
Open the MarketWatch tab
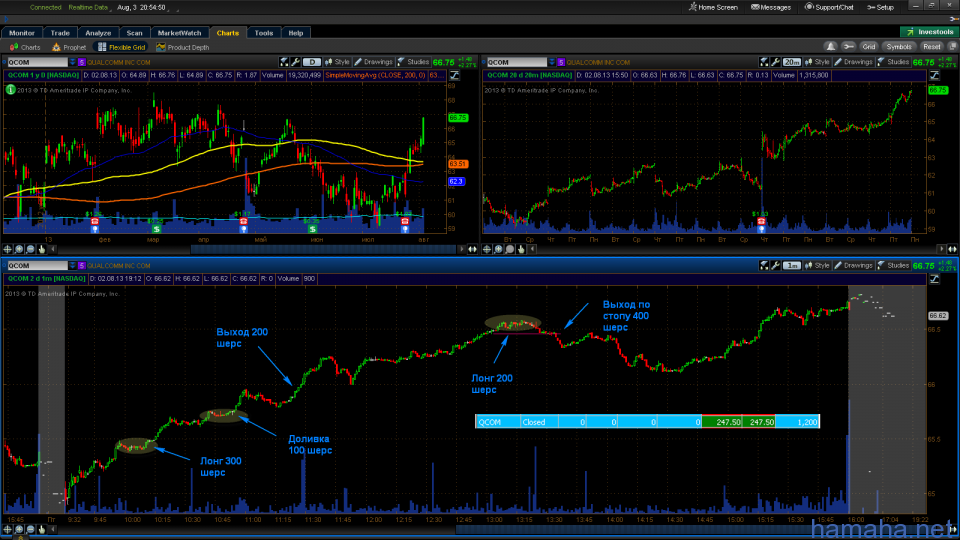[179, 33]
